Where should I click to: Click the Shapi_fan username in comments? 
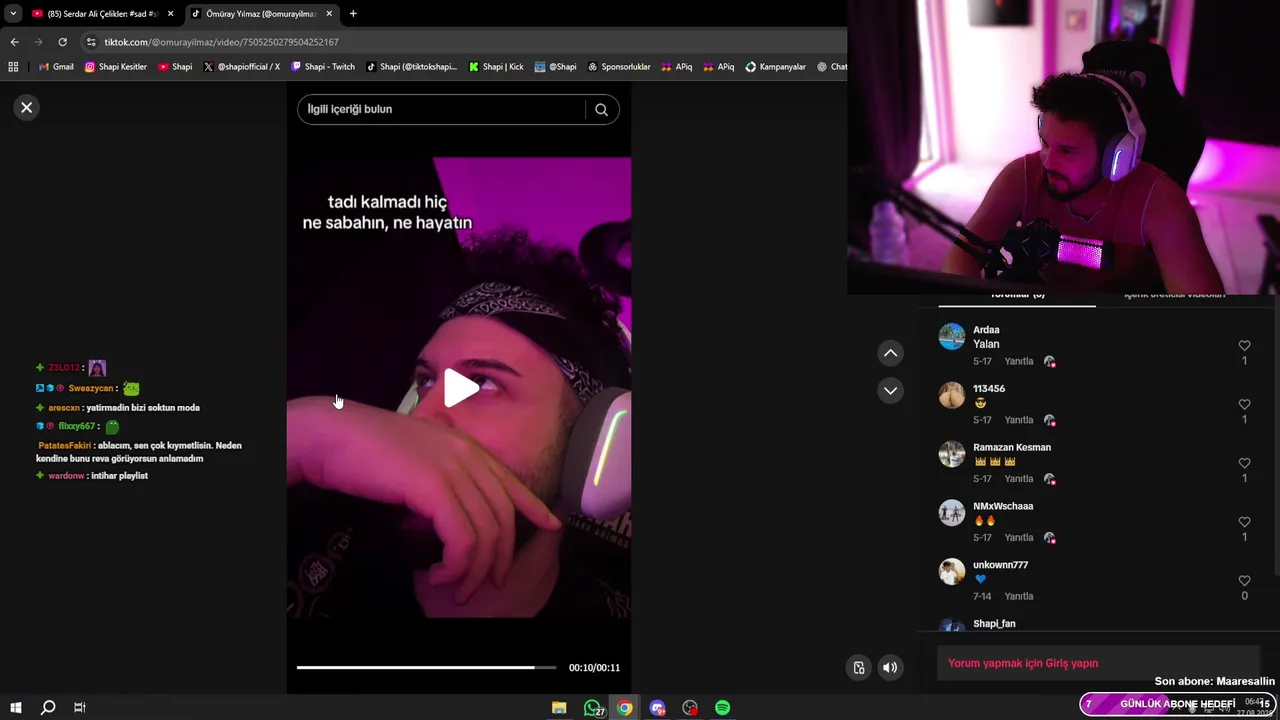pos(994,623)
